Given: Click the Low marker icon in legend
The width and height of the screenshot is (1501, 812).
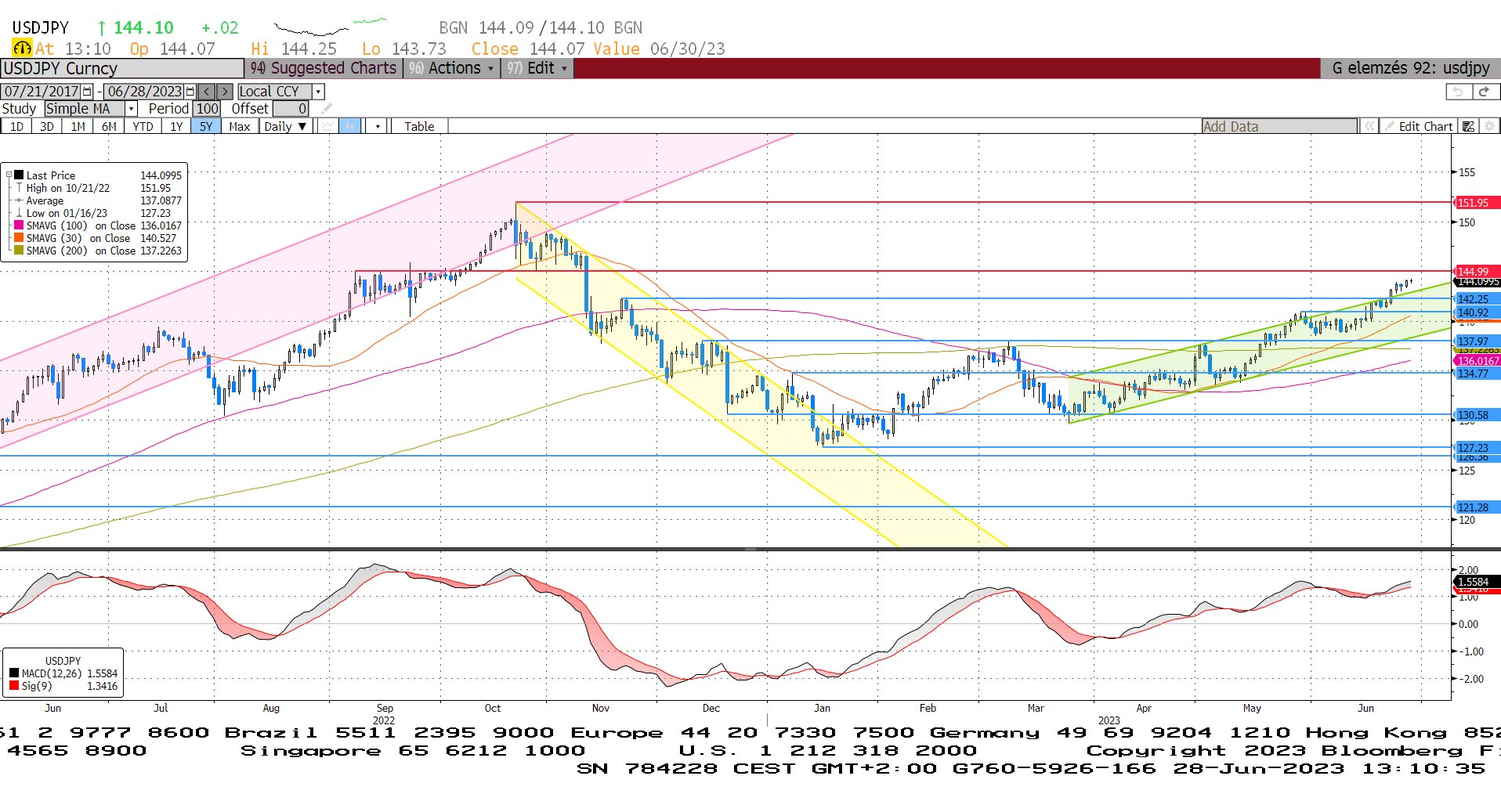Looking at the screenshot, I should point(20,213).
